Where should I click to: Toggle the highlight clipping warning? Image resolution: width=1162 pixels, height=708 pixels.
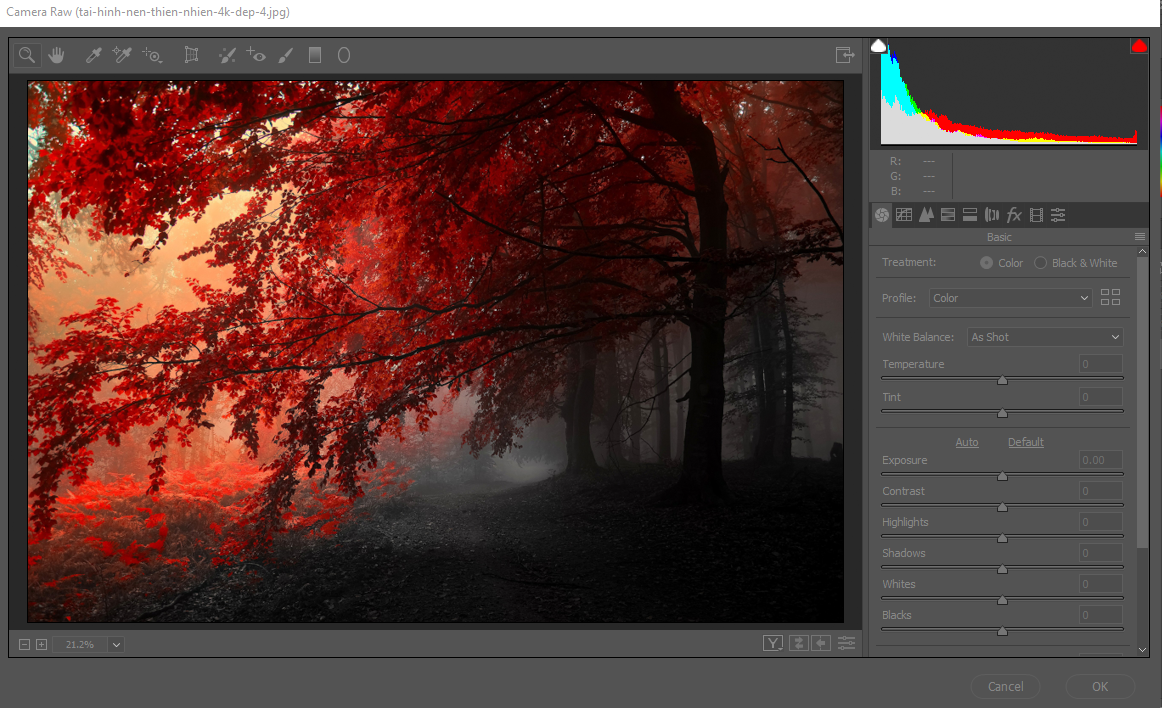(x=1139, y=46)
